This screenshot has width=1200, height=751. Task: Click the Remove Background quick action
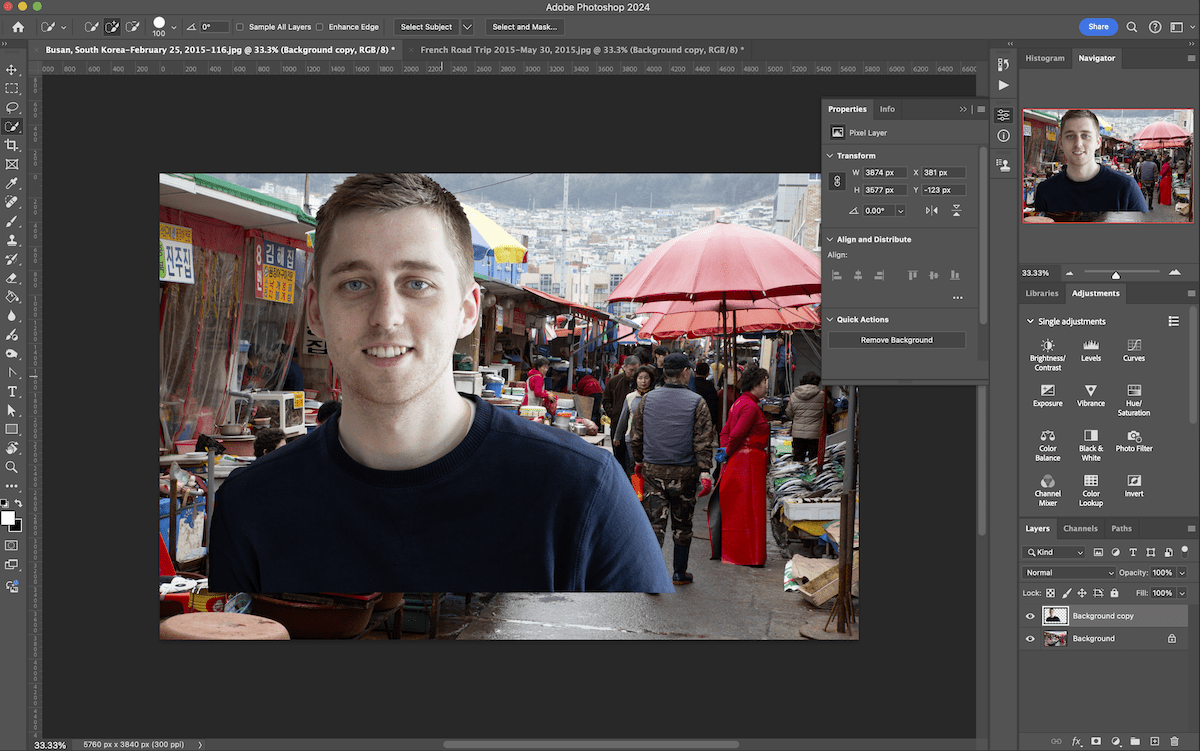pos(895,340)
